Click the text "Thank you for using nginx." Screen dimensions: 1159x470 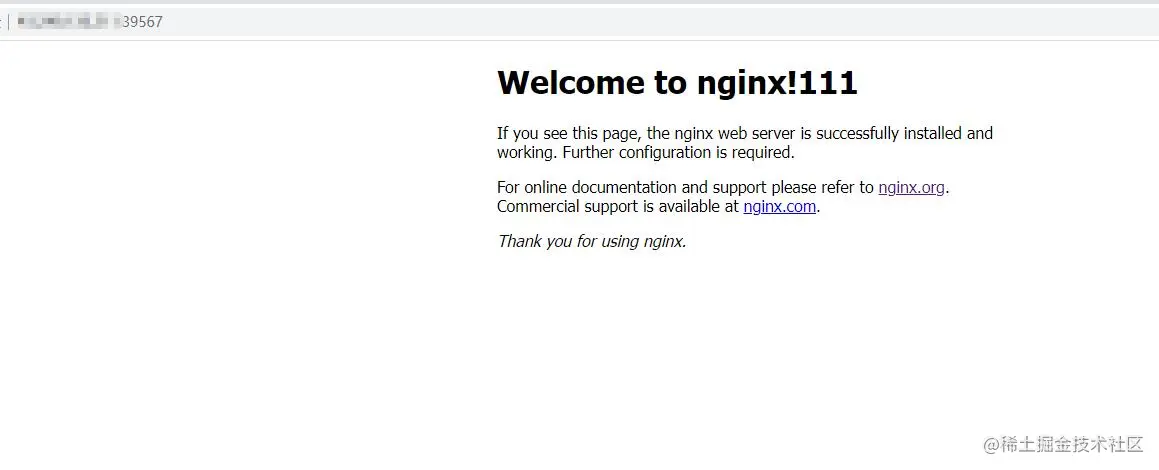(592, 241)
